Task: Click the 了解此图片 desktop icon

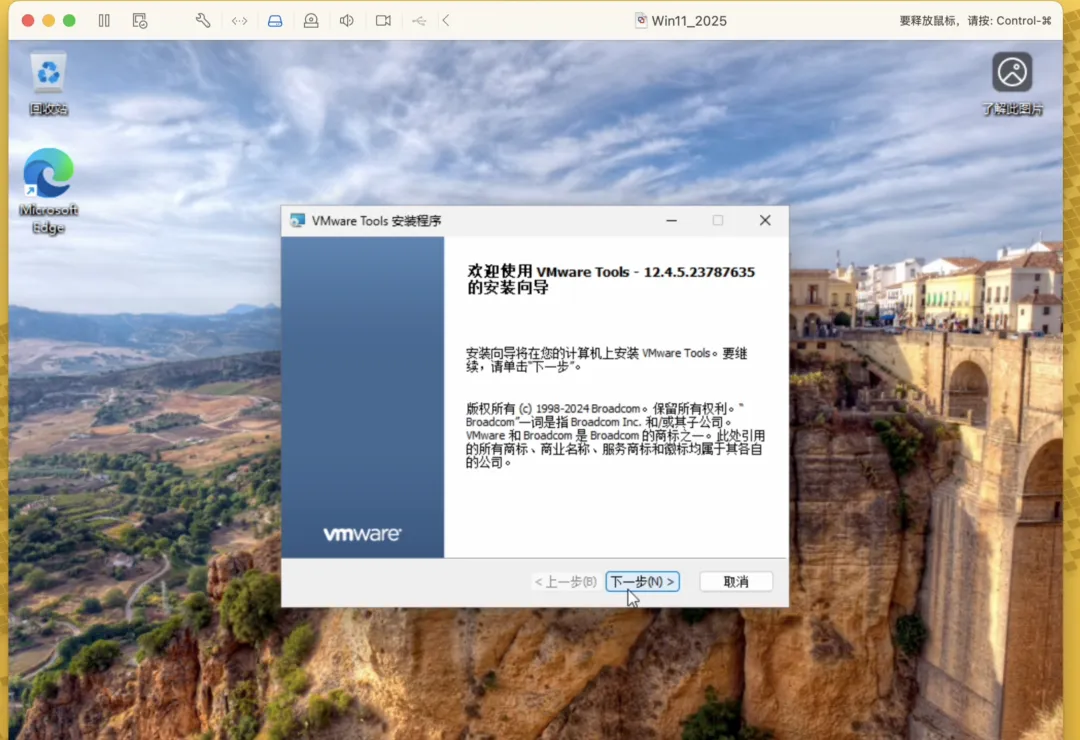Action: pyautogui.click(x=1012, y=83)
